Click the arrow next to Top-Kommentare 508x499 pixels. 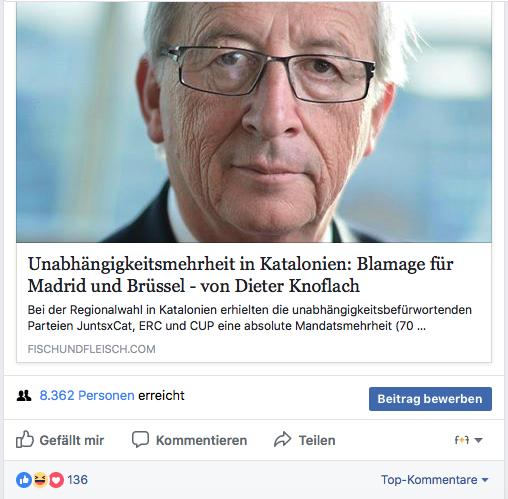(485, 480)
